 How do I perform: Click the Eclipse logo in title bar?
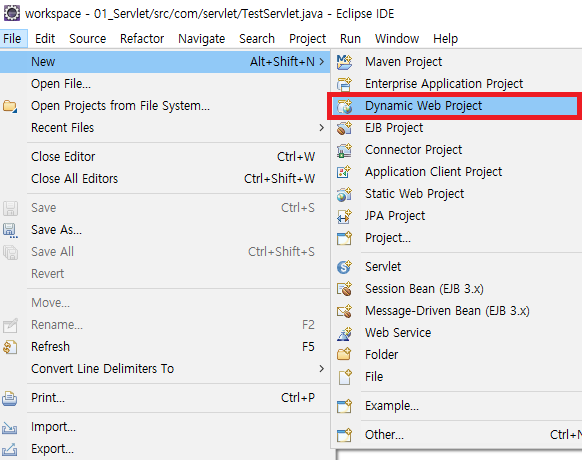12,13
